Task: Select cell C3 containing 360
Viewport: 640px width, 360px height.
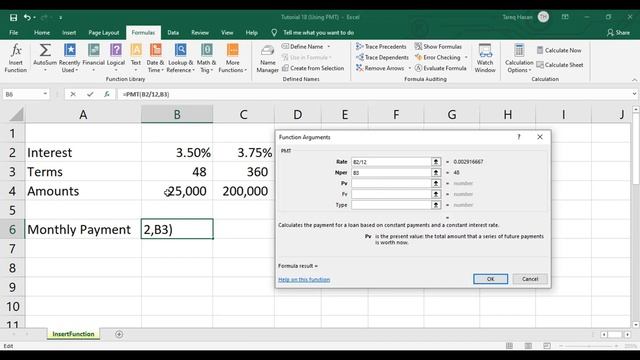Action: (244, 172)
